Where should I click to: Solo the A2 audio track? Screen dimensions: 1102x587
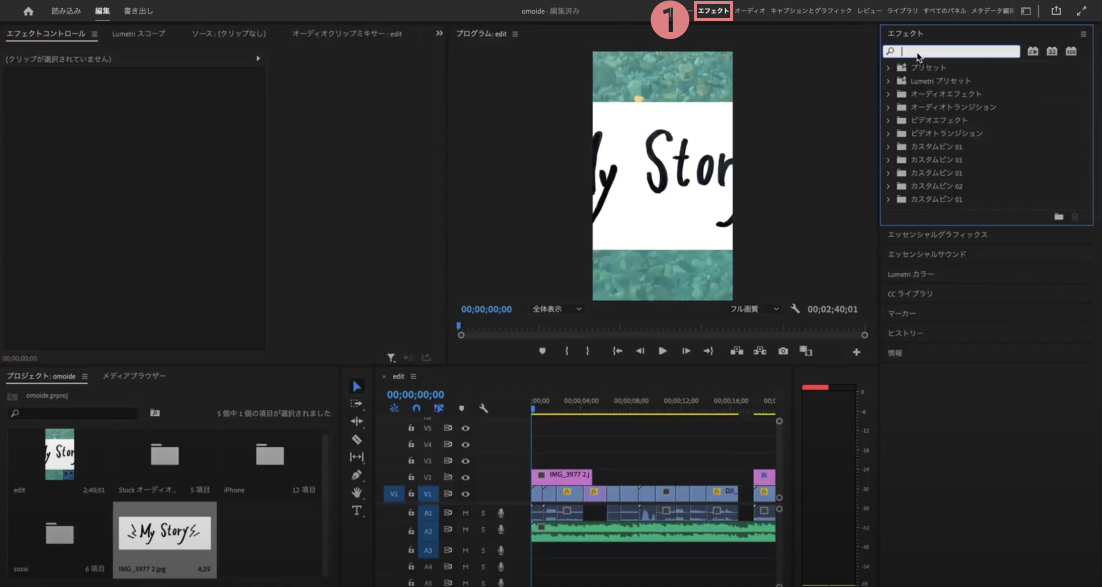pos(483,531)
